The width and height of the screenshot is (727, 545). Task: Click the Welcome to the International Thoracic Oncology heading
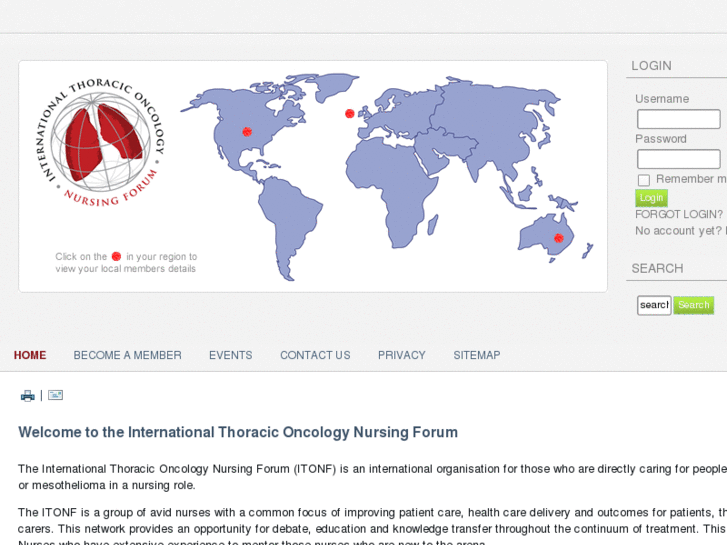[238, 432]
